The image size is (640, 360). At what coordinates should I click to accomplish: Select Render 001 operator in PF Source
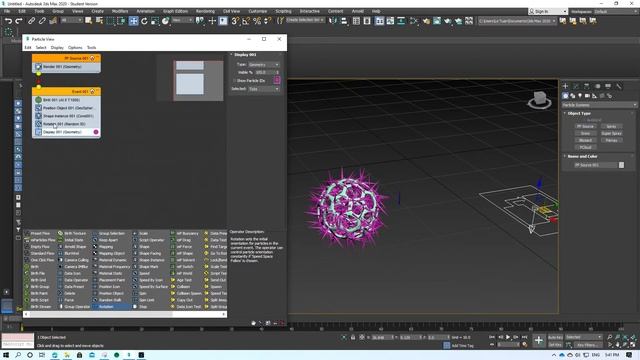point(67,67)
